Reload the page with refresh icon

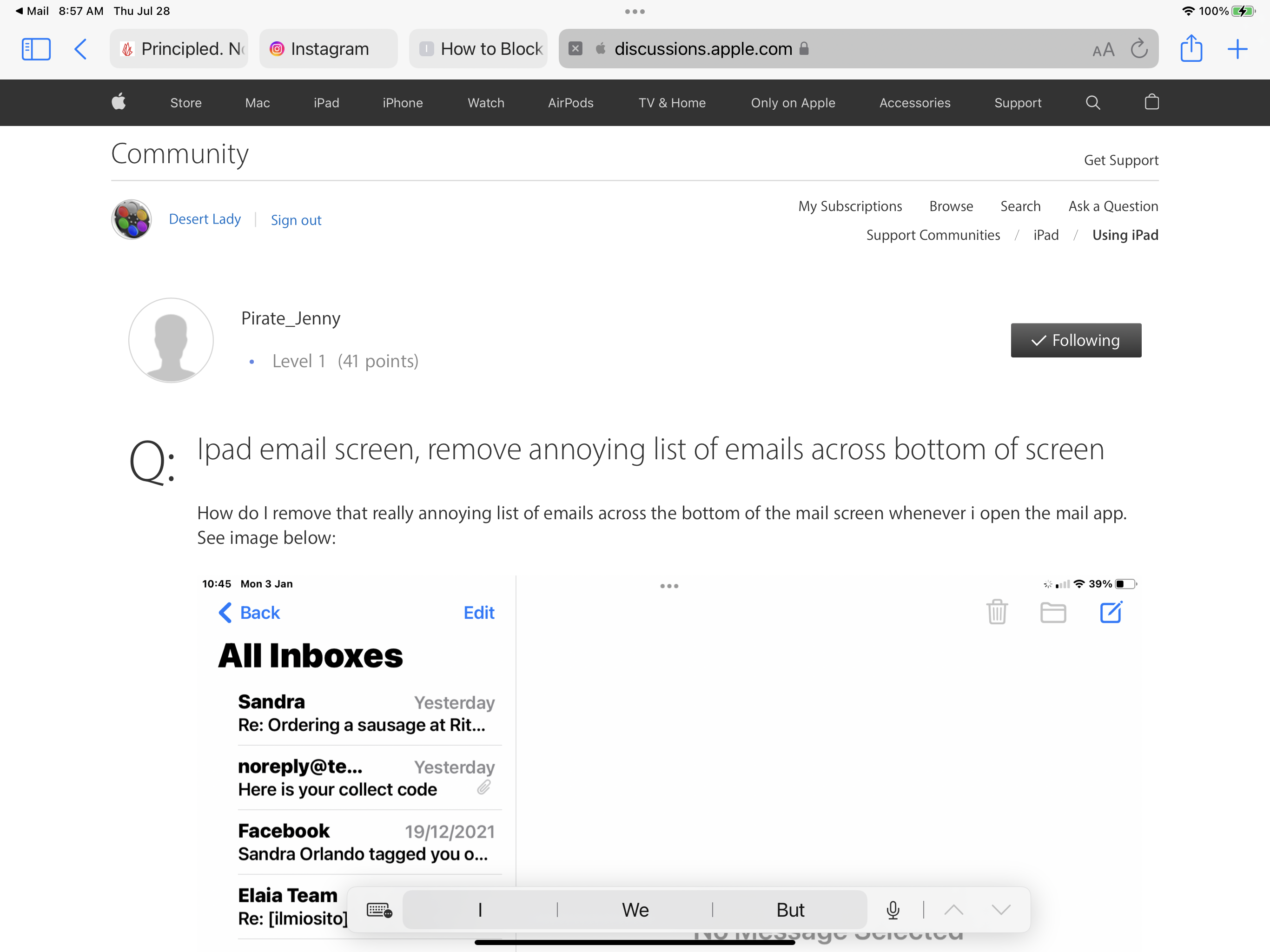[1138, 49]
